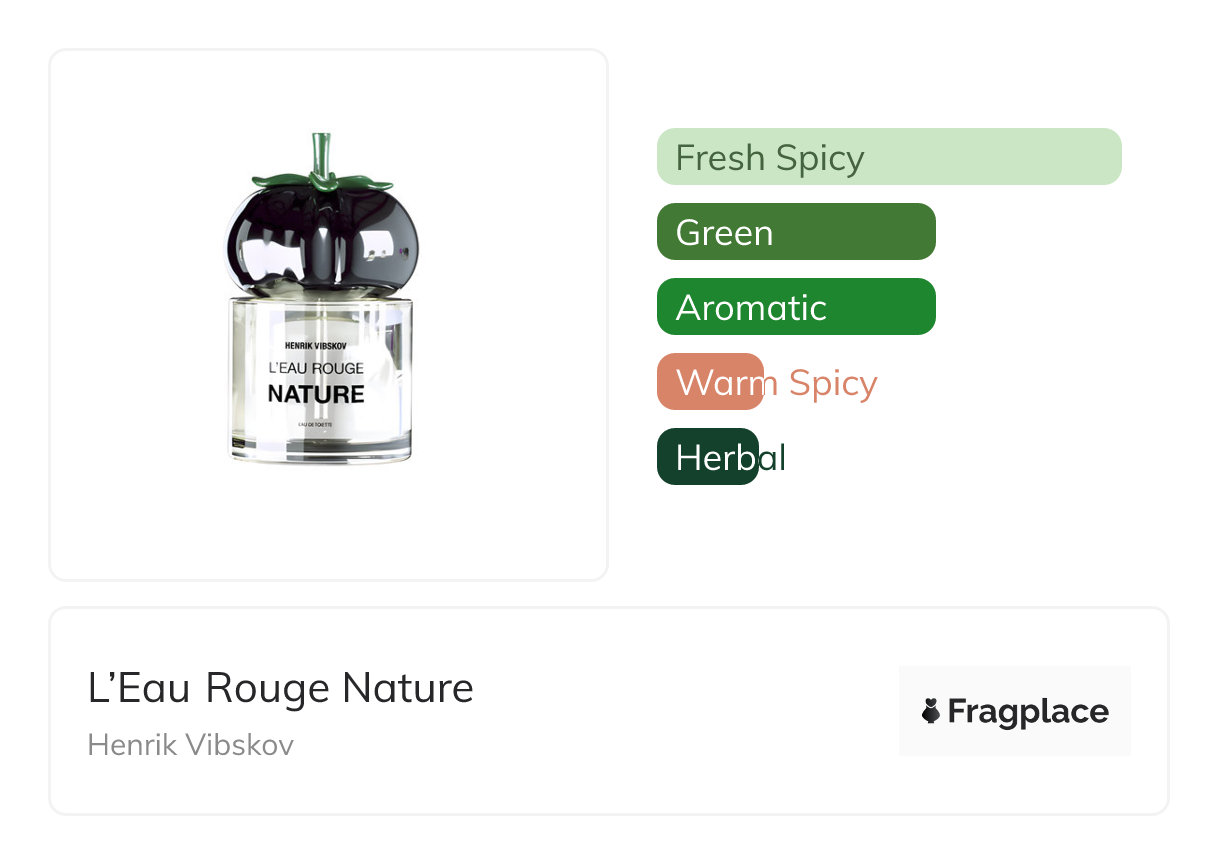The height and width of the screenshot is (864, 1218).
Task: Click the Fragplace wordmark text
Action: pyautogui.click(x=1028, y=711)
